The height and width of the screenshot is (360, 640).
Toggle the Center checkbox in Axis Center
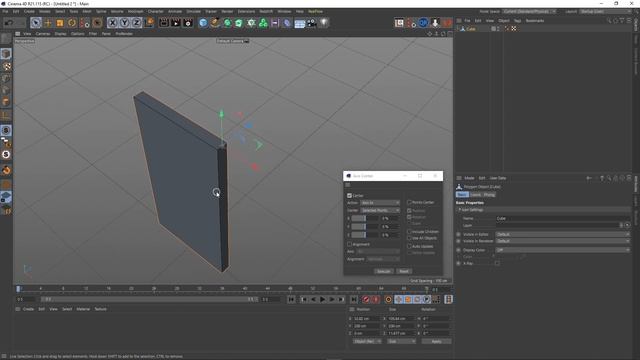click(349, 196)
